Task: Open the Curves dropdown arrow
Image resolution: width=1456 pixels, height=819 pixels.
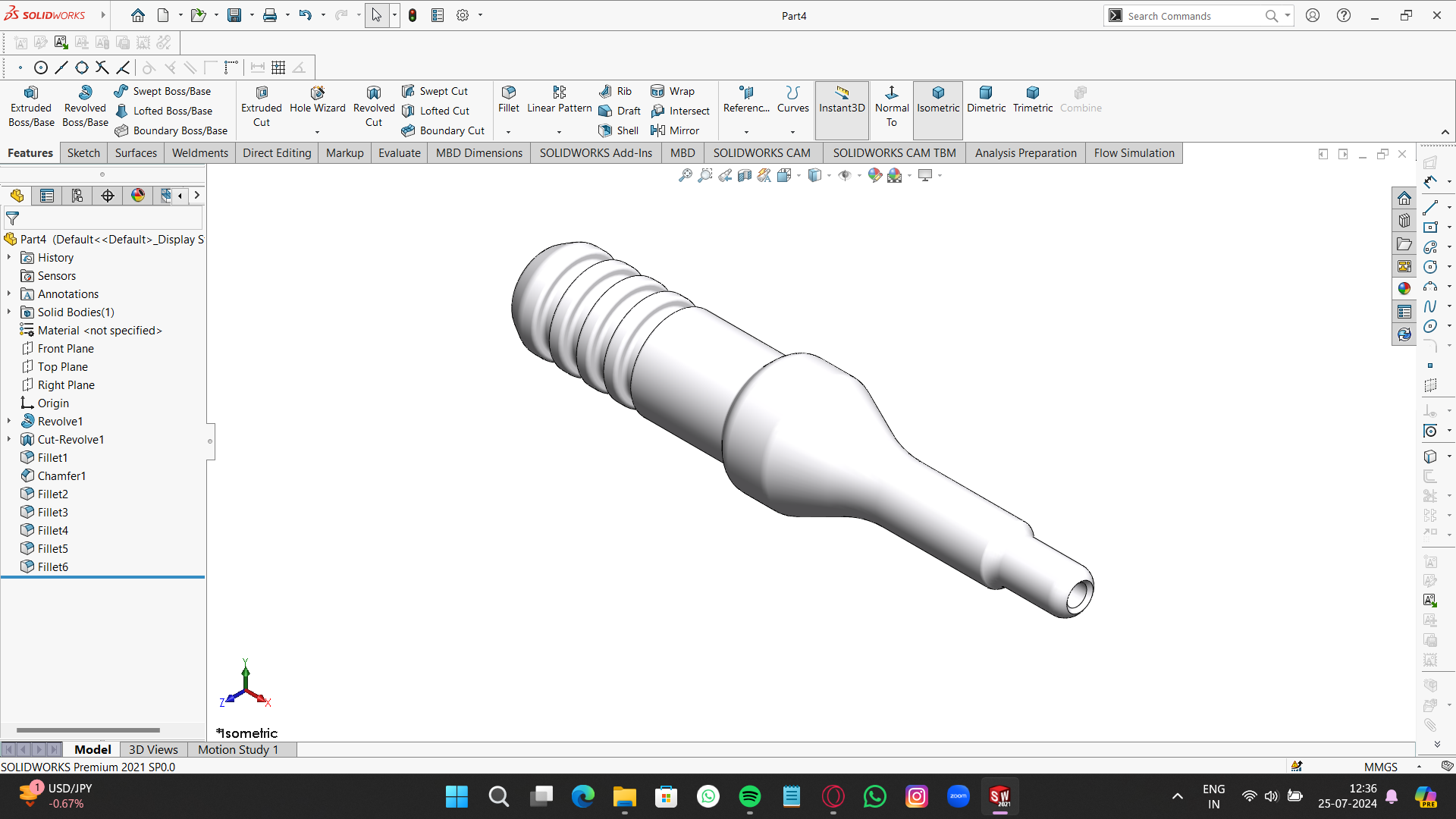Action: (x=793, y=132)
